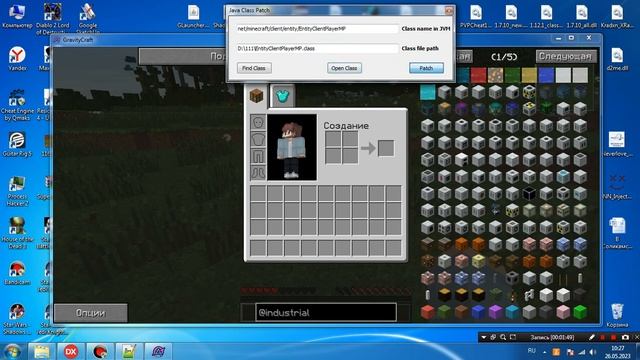Select the music note item in item panel
The height and width of the screenshot is (360, 640).
click(x=529, y=295)
